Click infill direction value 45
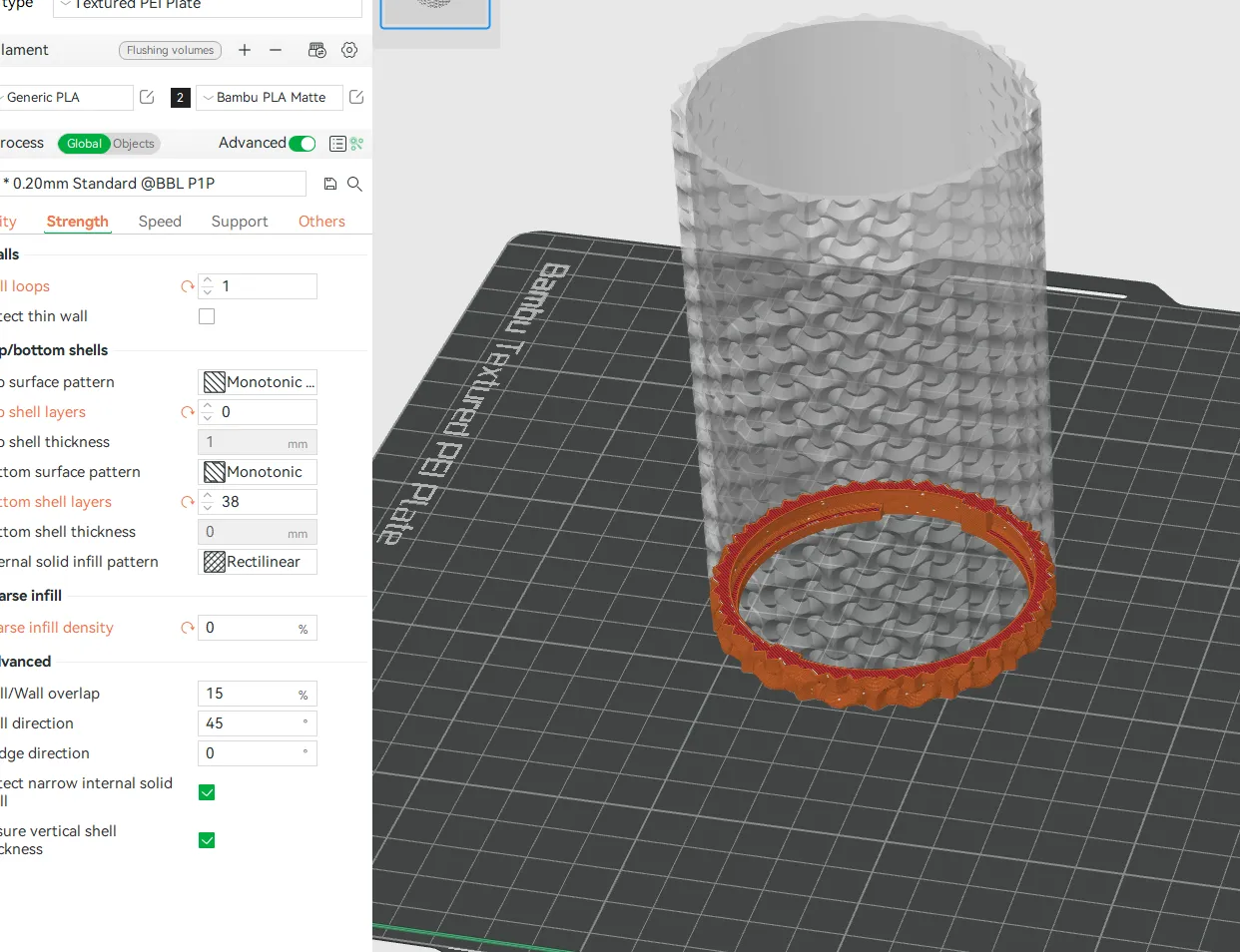 (x=258, y=723)
